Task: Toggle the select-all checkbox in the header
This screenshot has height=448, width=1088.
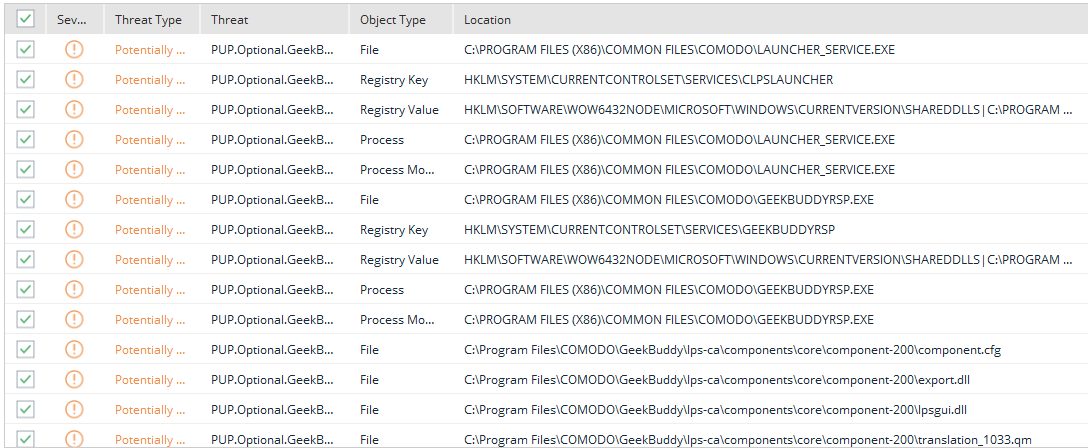Action: pos(26,19)
